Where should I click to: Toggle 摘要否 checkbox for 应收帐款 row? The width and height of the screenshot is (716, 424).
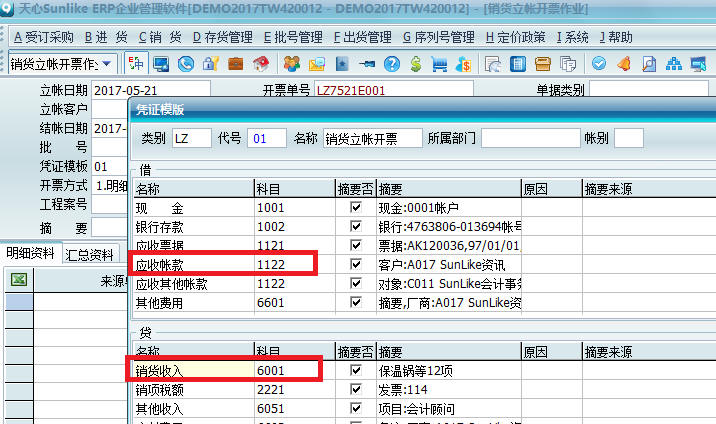coord(355,264)
